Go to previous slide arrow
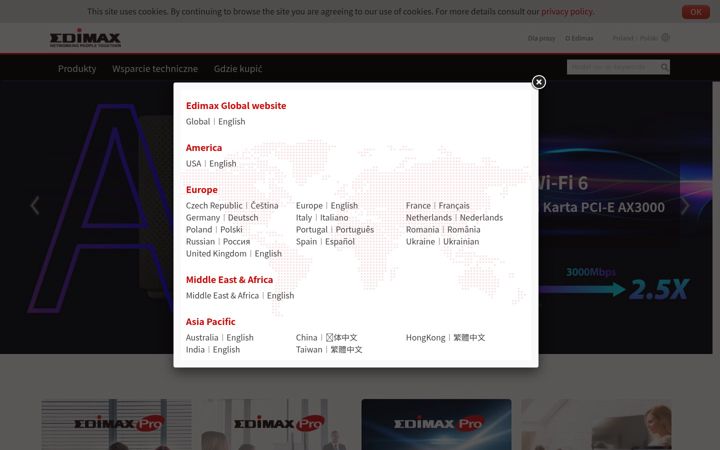 point(34,205)
